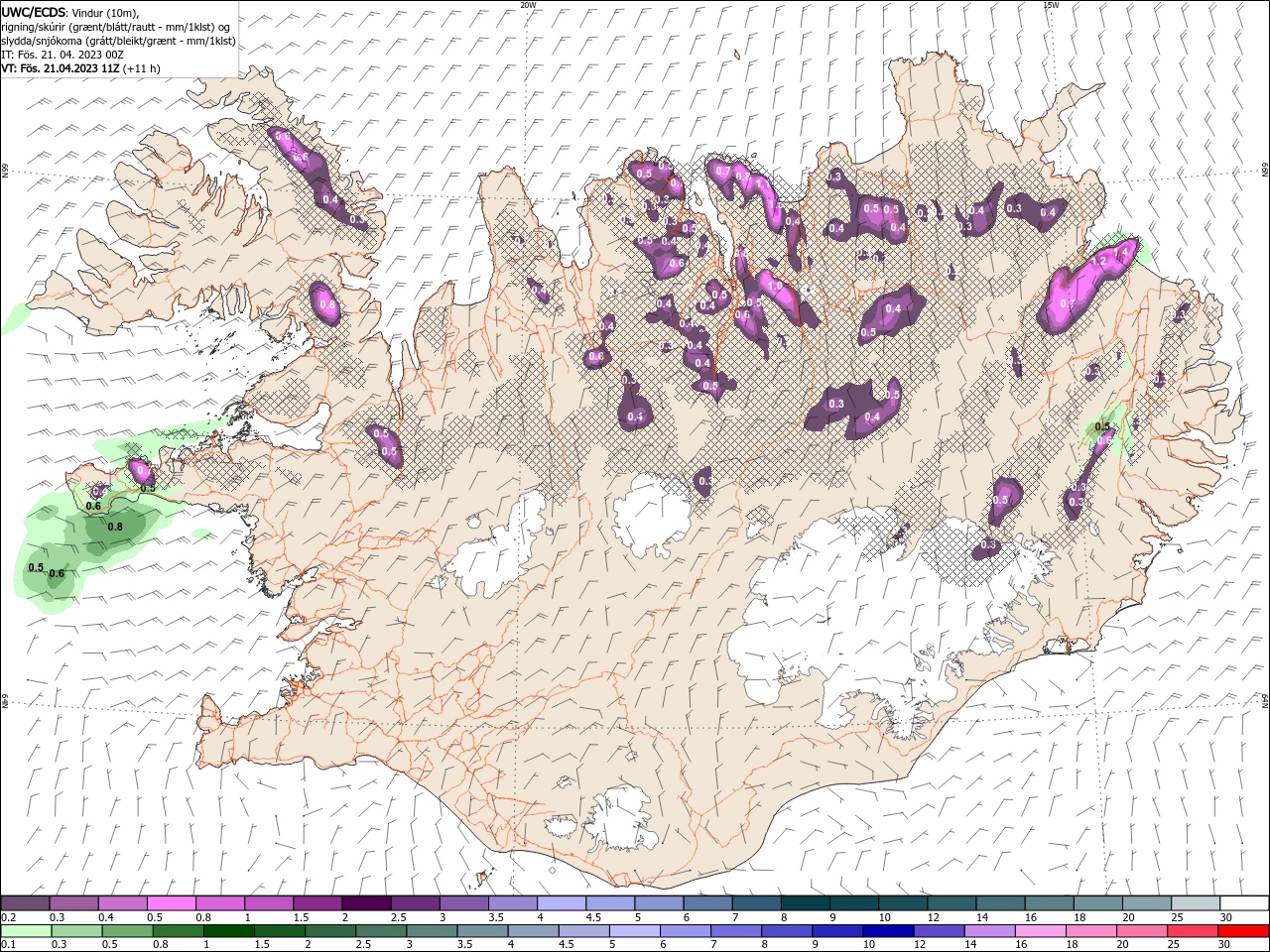This screenshot has width=1270, height=952.
Task: Select the '1.5' label in the lower legend row
Action: (x=262, y=945)
